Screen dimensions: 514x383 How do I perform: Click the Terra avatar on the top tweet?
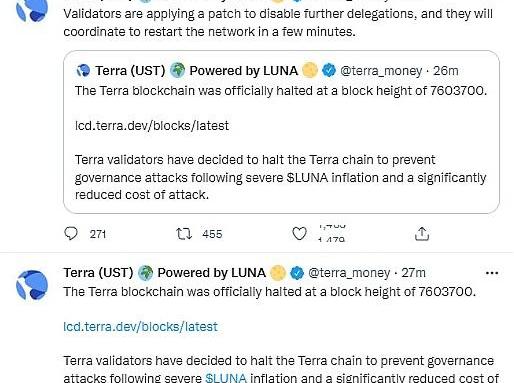pyautogui.click(x=32, y=10)
